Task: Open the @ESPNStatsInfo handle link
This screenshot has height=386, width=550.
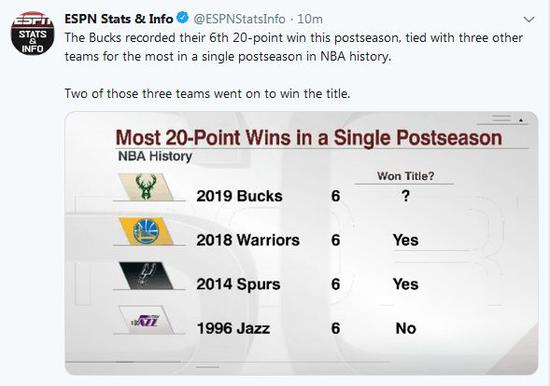Action: (x=239, y=19)
